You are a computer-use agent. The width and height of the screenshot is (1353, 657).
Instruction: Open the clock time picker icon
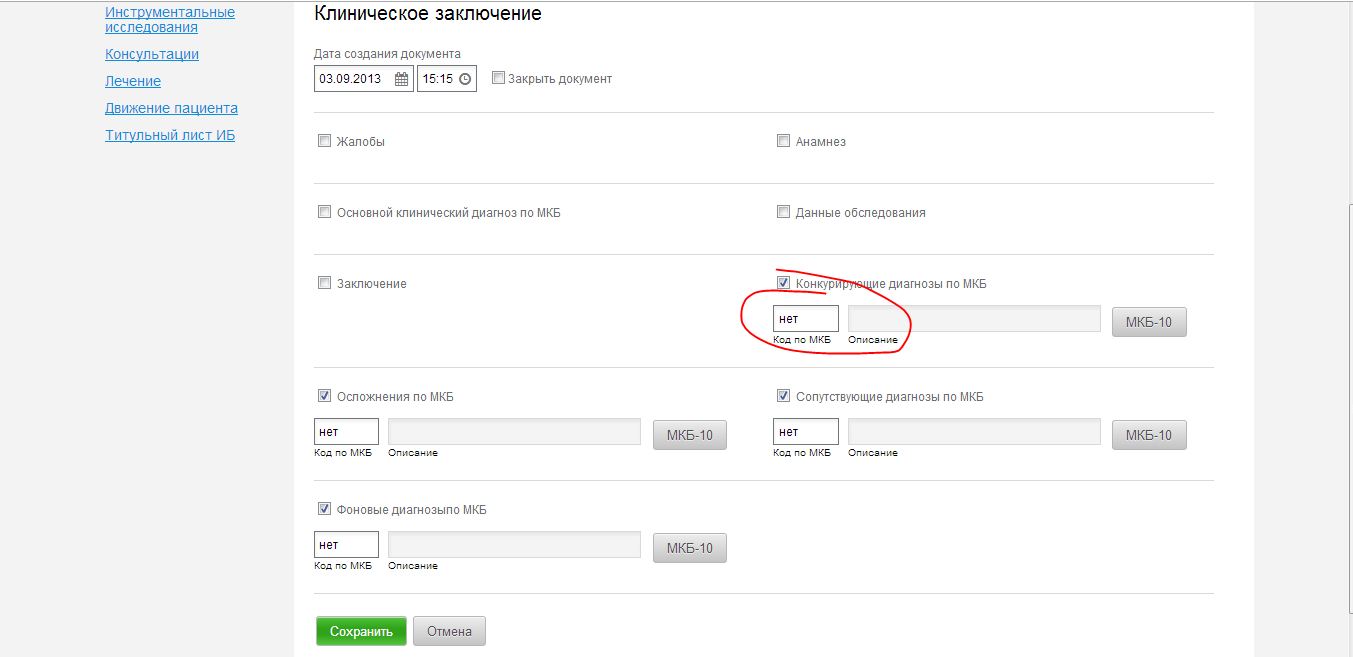(x=465, y=79)
